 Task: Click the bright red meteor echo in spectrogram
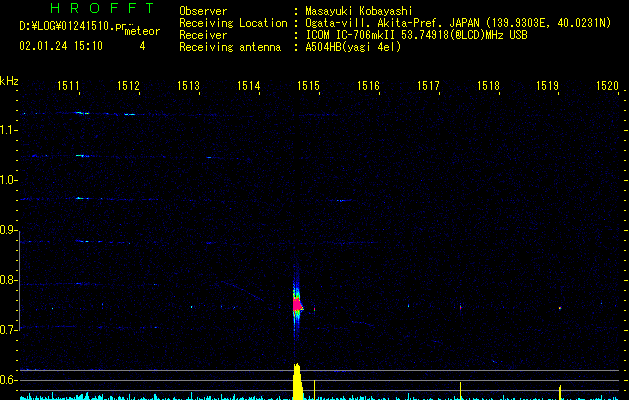pyautogui.click(x=297, y=306)
